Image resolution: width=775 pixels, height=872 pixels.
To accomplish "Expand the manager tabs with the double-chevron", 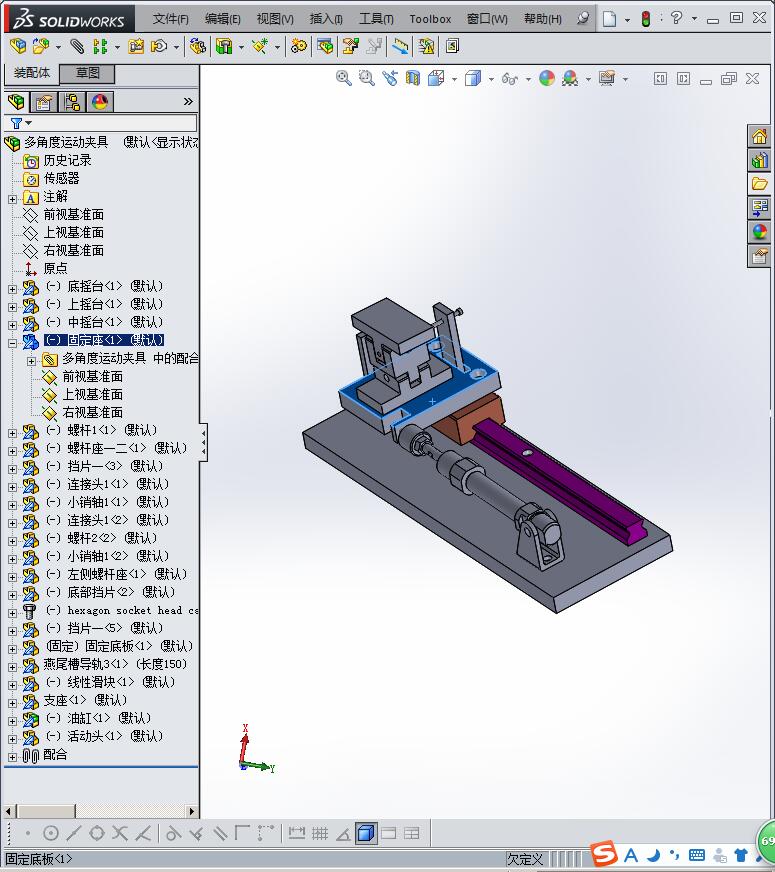I will coord(188,101).
